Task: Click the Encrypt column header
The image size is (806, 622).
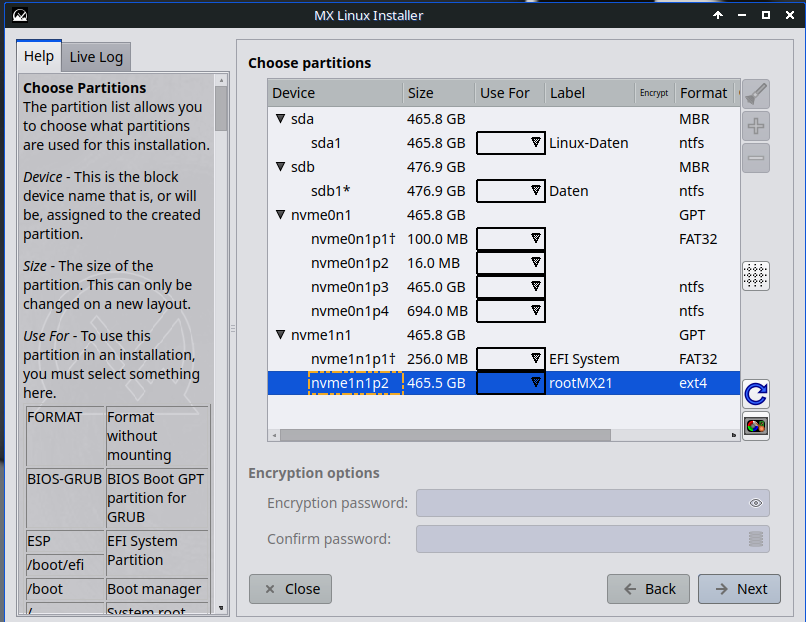Action: pos(654,93)
